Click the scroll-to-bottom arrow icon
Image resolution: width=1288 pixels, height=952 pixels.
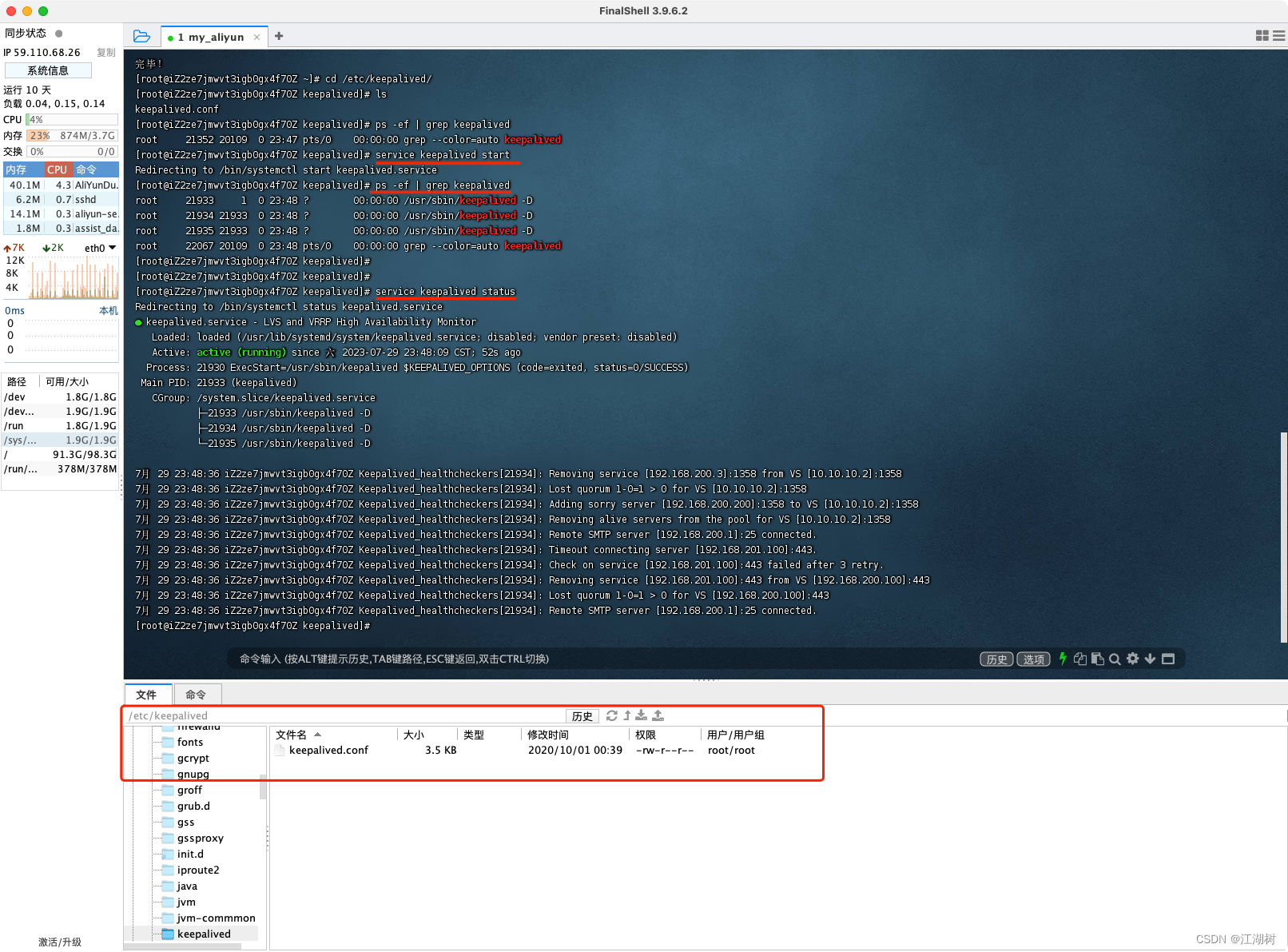point(1150,659)
